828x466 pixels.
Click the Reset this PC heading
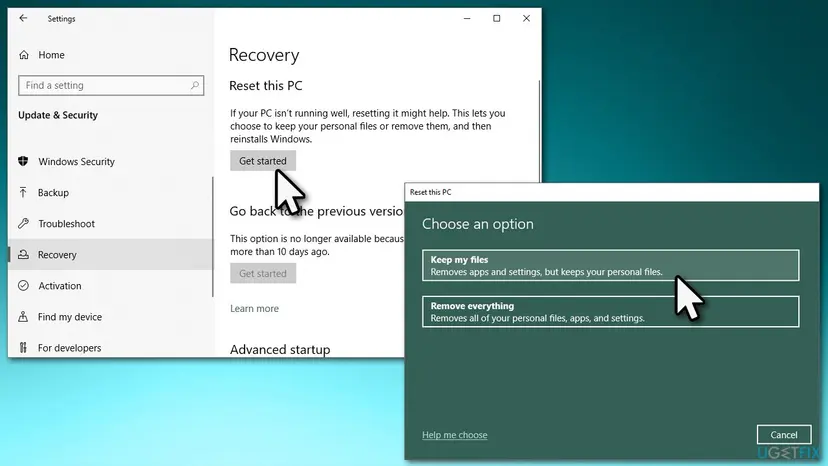click(x=266, y=86)
